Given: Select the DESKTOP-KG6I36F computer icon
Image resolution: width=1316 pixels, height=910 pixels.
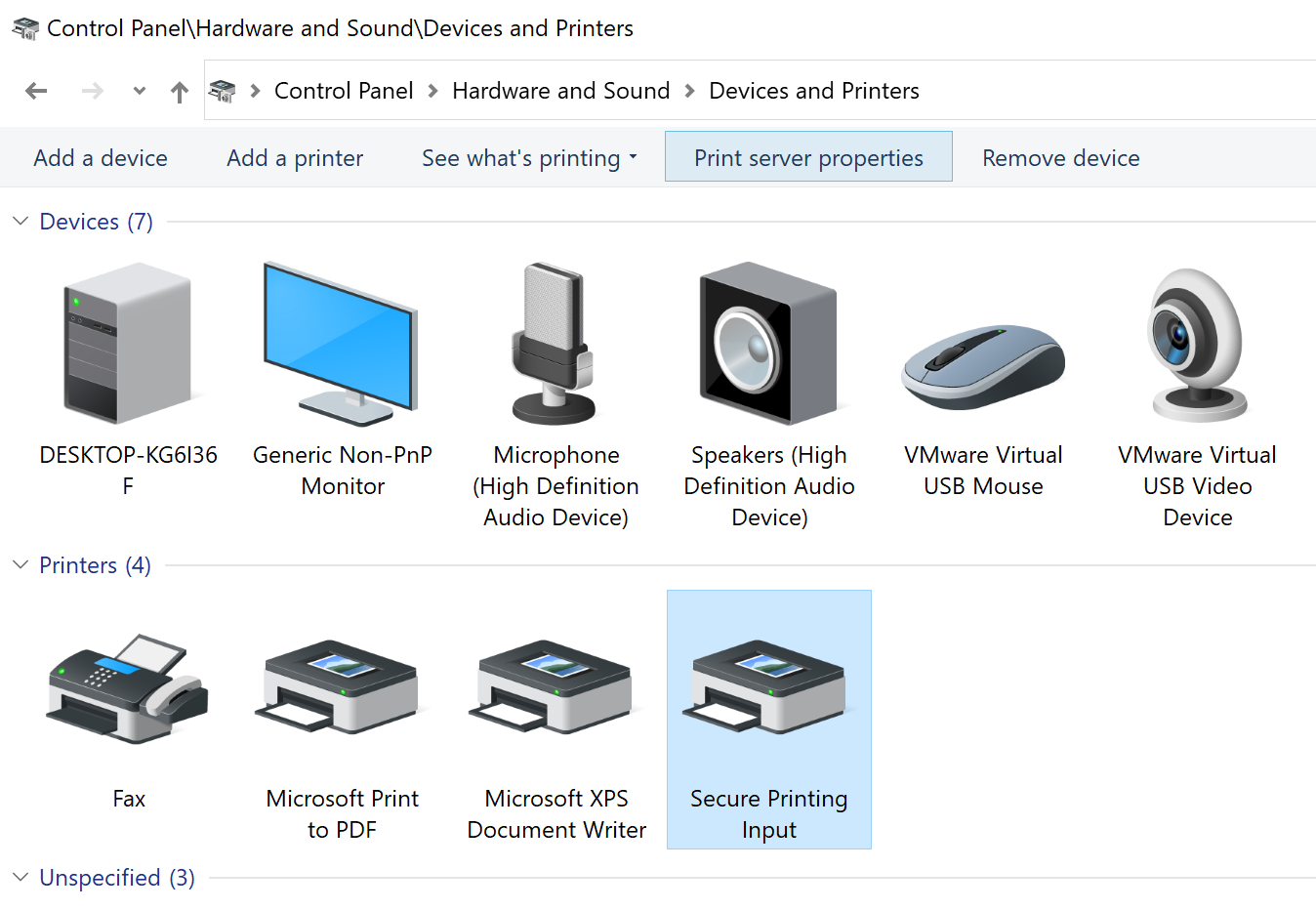Looking at the screenshot, I should tap(128, 343).
